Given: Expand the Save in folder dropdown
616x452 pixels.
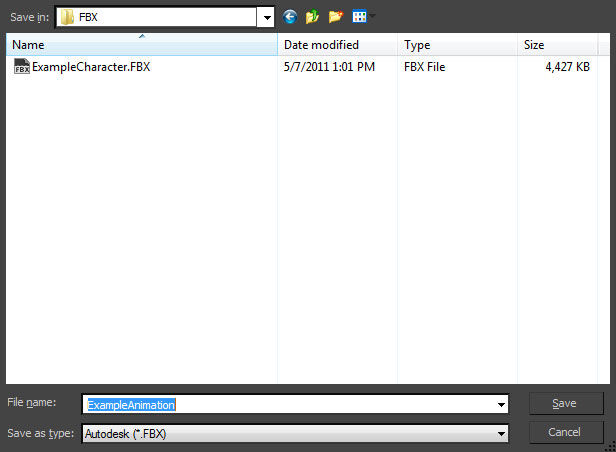Looking at the screenshot, I should (267, 18).
